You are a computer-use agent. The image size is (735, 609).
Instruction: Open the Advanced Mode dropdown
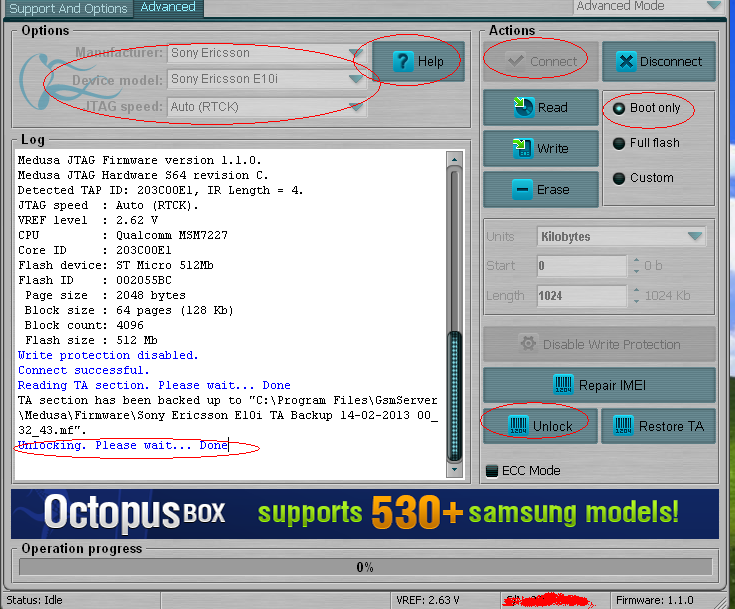(713, 6)
